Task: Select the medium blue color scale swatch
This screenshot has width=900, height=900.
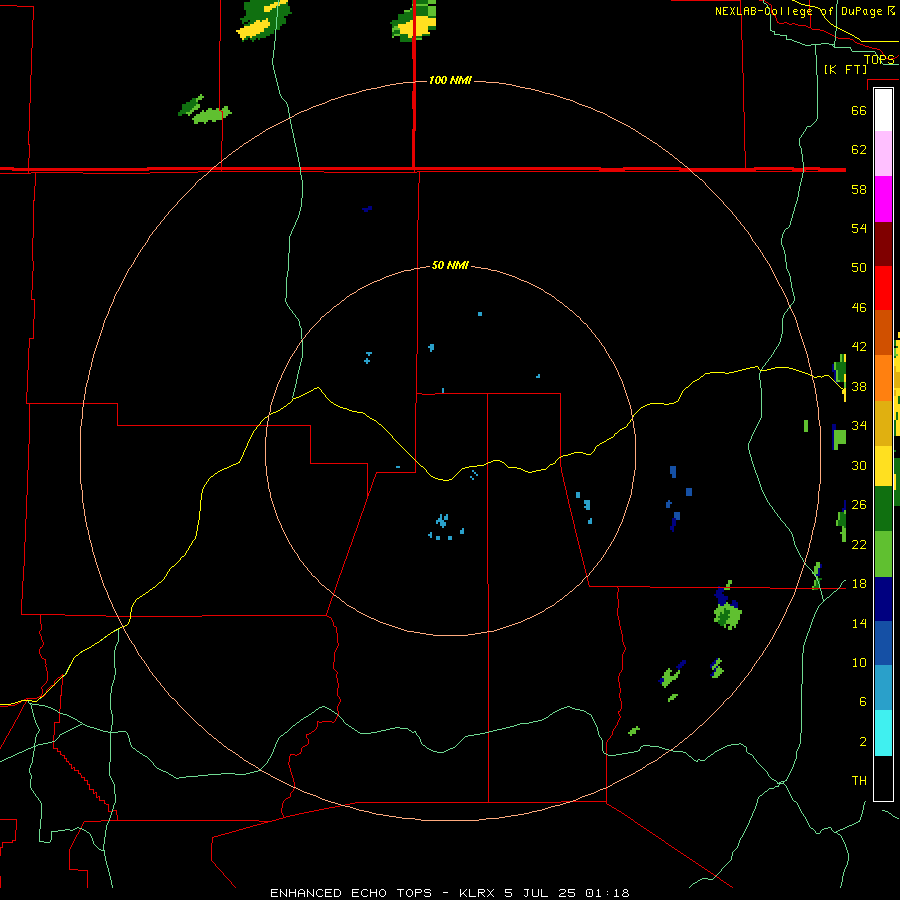Action: (x=883, y=643)
